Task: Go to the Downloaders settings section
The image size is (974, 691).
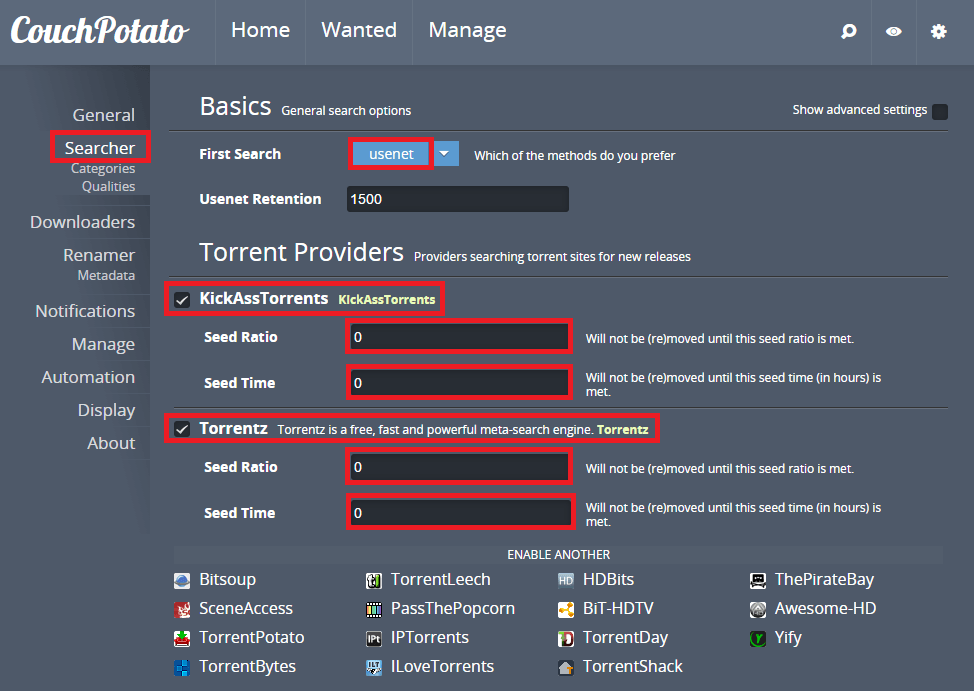Action: click(82, 222)
